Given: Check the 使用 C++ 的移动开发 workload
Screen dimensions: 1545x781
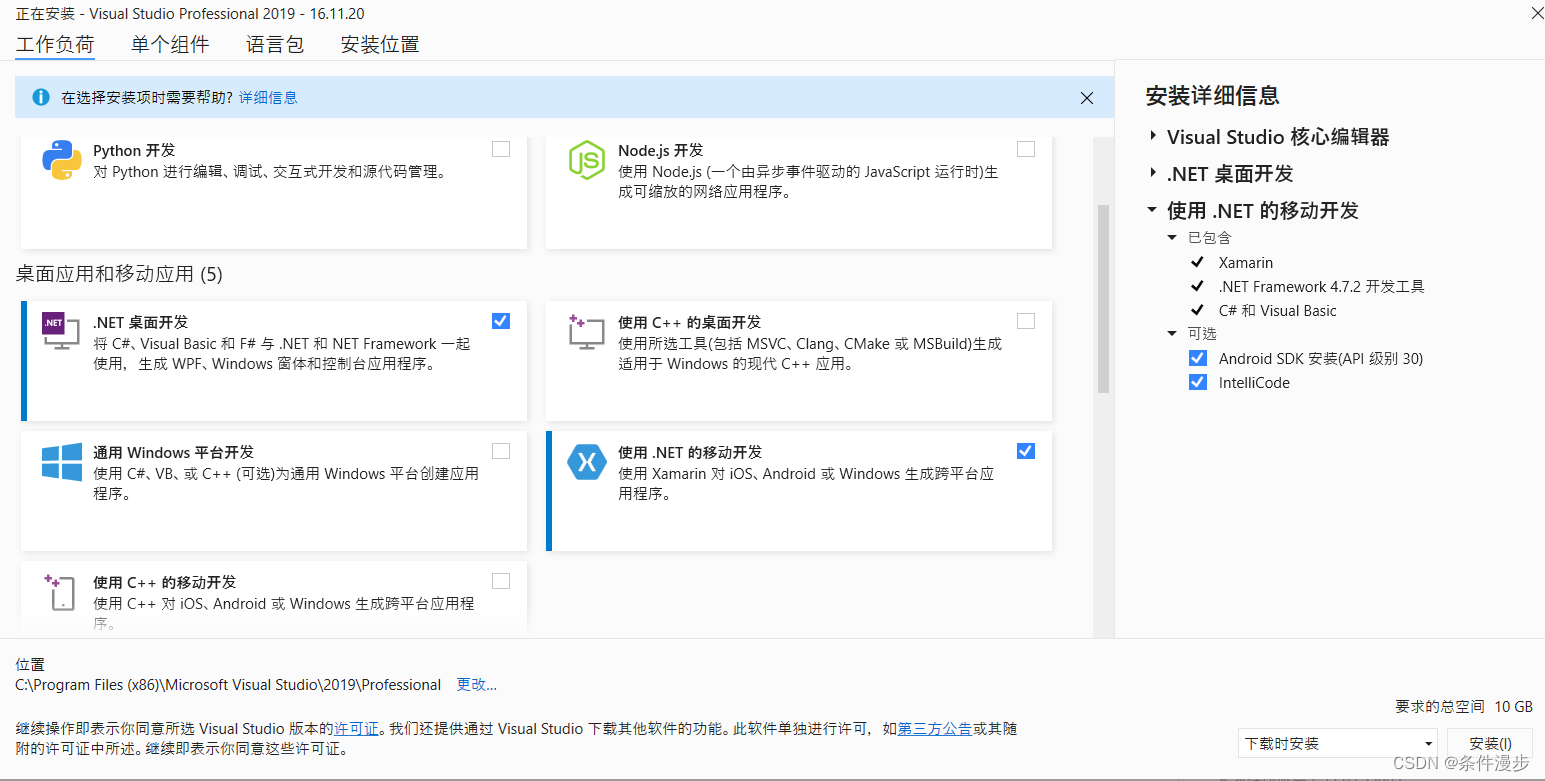Looking at the screenshot, I should (x=501, y=581).
